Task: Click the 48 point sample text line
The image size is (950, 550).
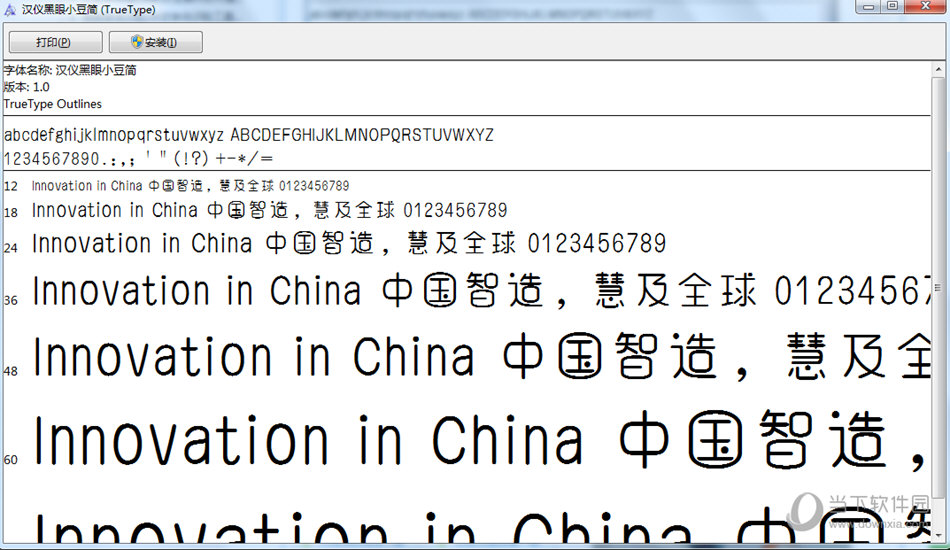Action: 482,357
